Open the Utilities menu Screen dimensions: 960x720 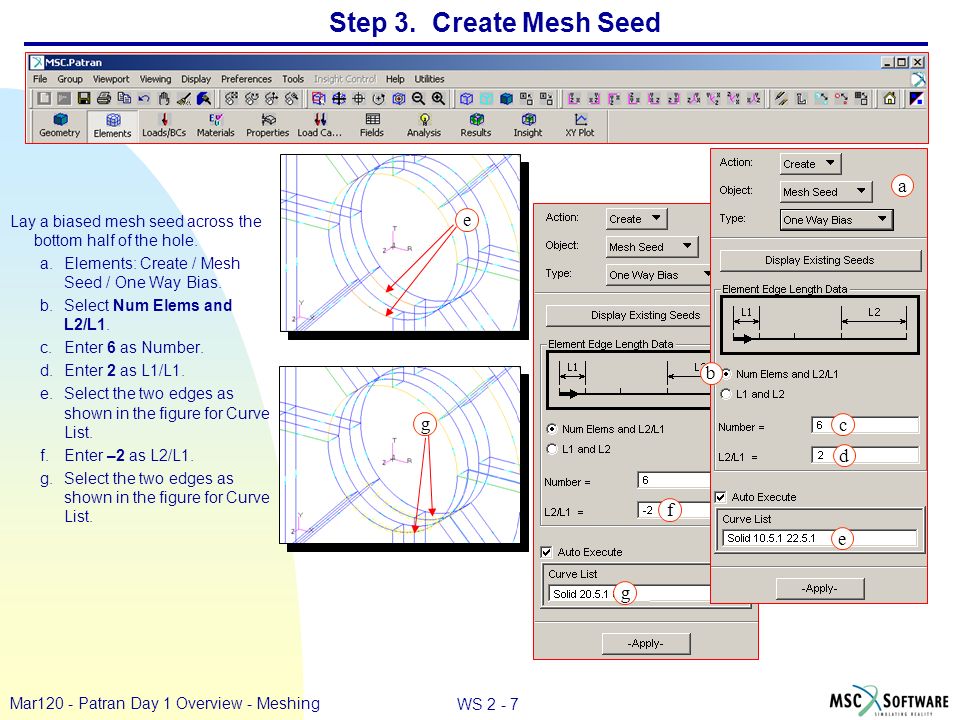point(429,79)
